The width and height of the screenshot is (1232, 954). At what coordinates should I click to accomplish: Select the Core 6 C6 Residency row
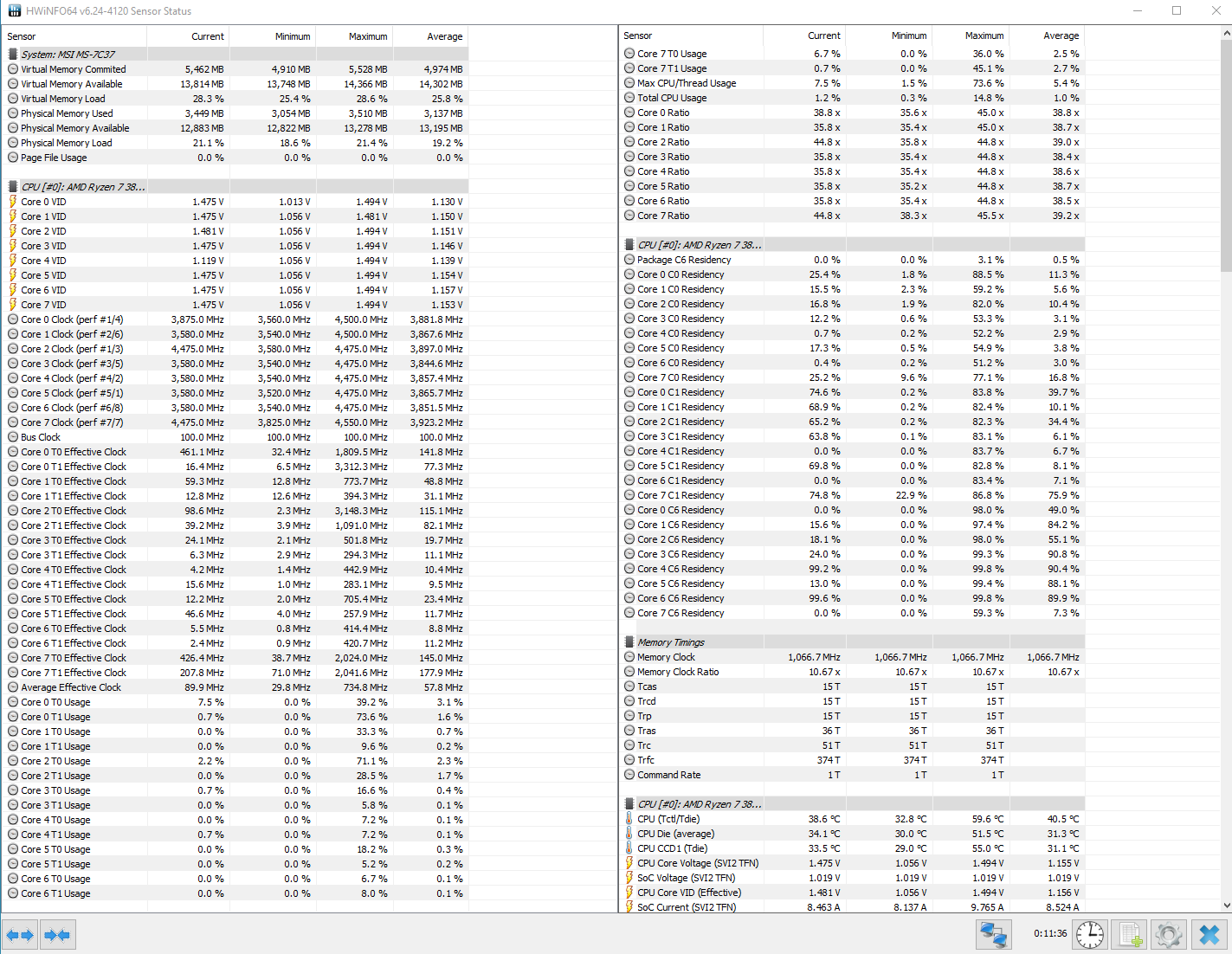click(x=852, y=598)
